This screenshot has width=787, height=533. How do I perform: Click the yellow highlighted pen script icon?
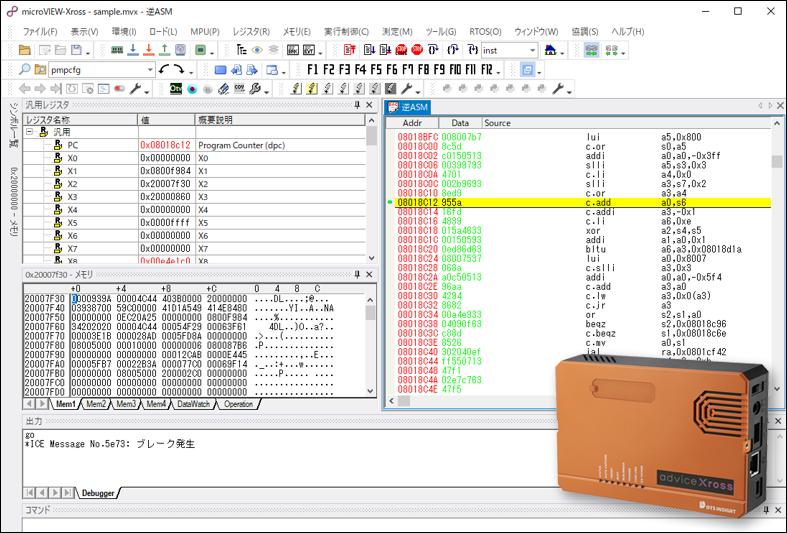tap(312, 89)
